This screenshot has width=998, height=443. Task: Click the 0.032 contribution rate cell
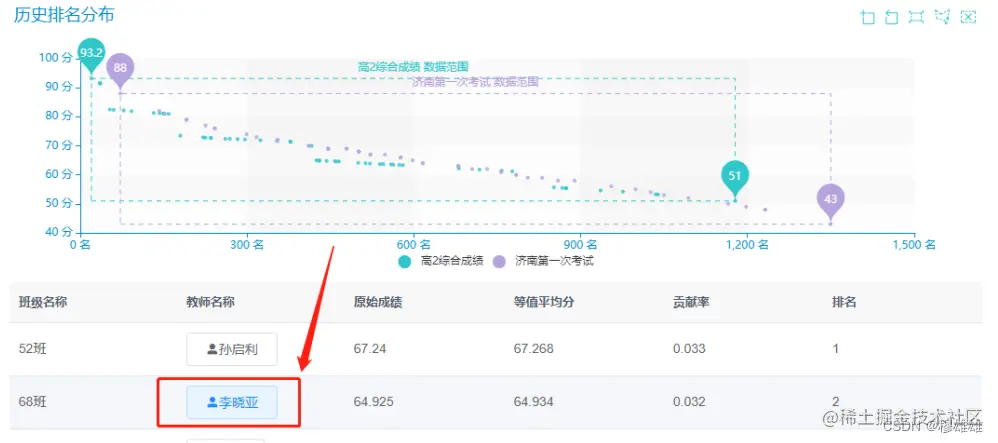pyautogui.click(x=689, y=402)
